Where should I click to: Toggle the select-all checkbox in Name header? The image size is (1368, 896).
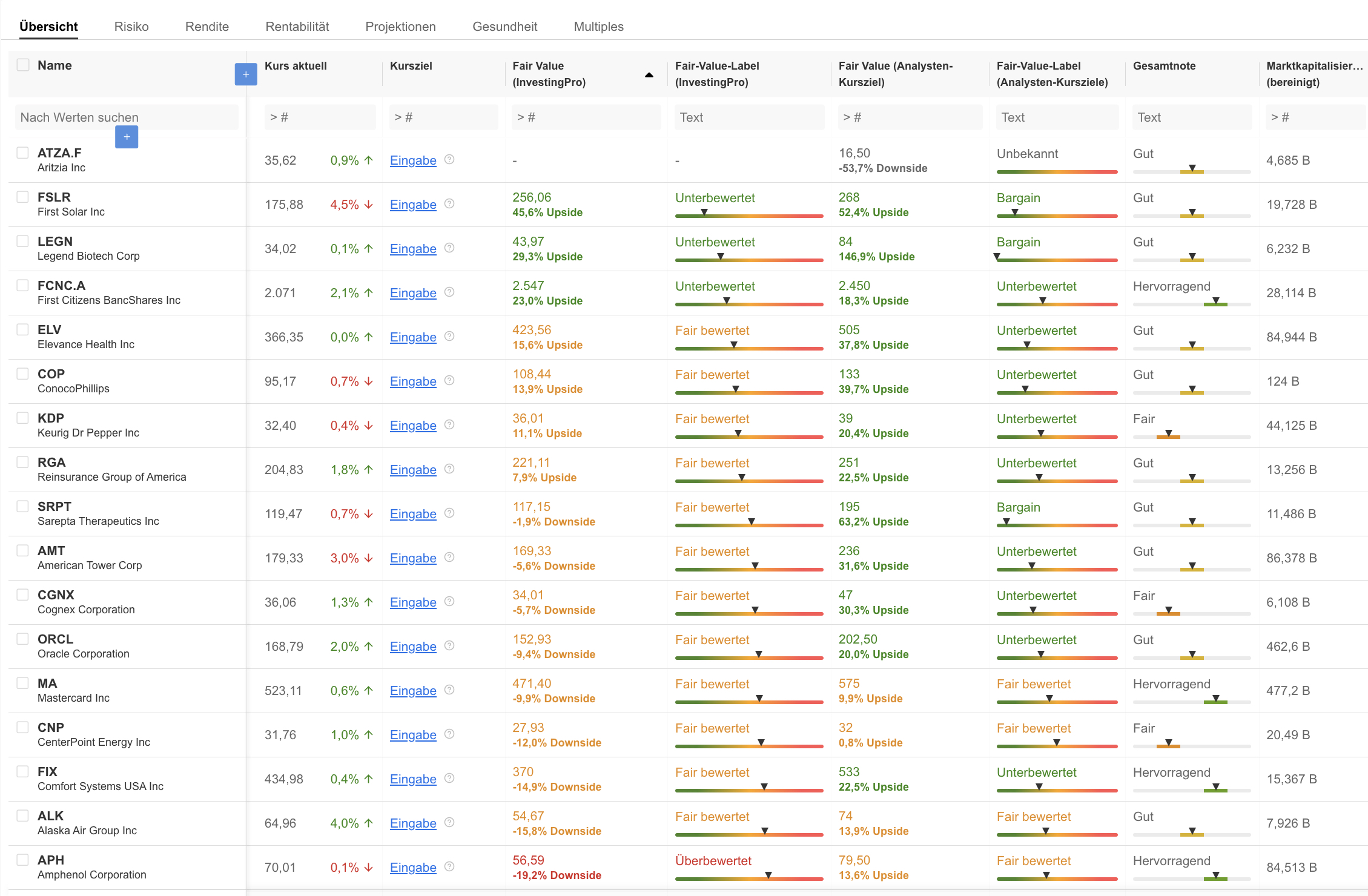pyautogui.click(x=23, y=65)
